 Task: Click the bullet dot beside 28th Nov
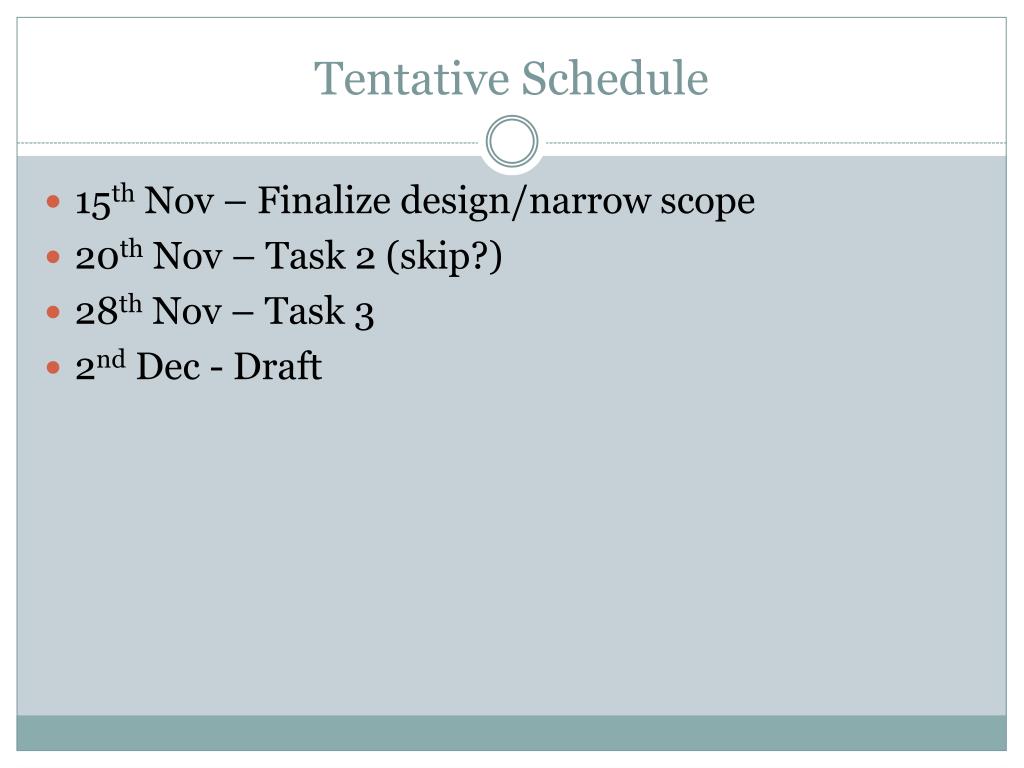tap(54, 312)
